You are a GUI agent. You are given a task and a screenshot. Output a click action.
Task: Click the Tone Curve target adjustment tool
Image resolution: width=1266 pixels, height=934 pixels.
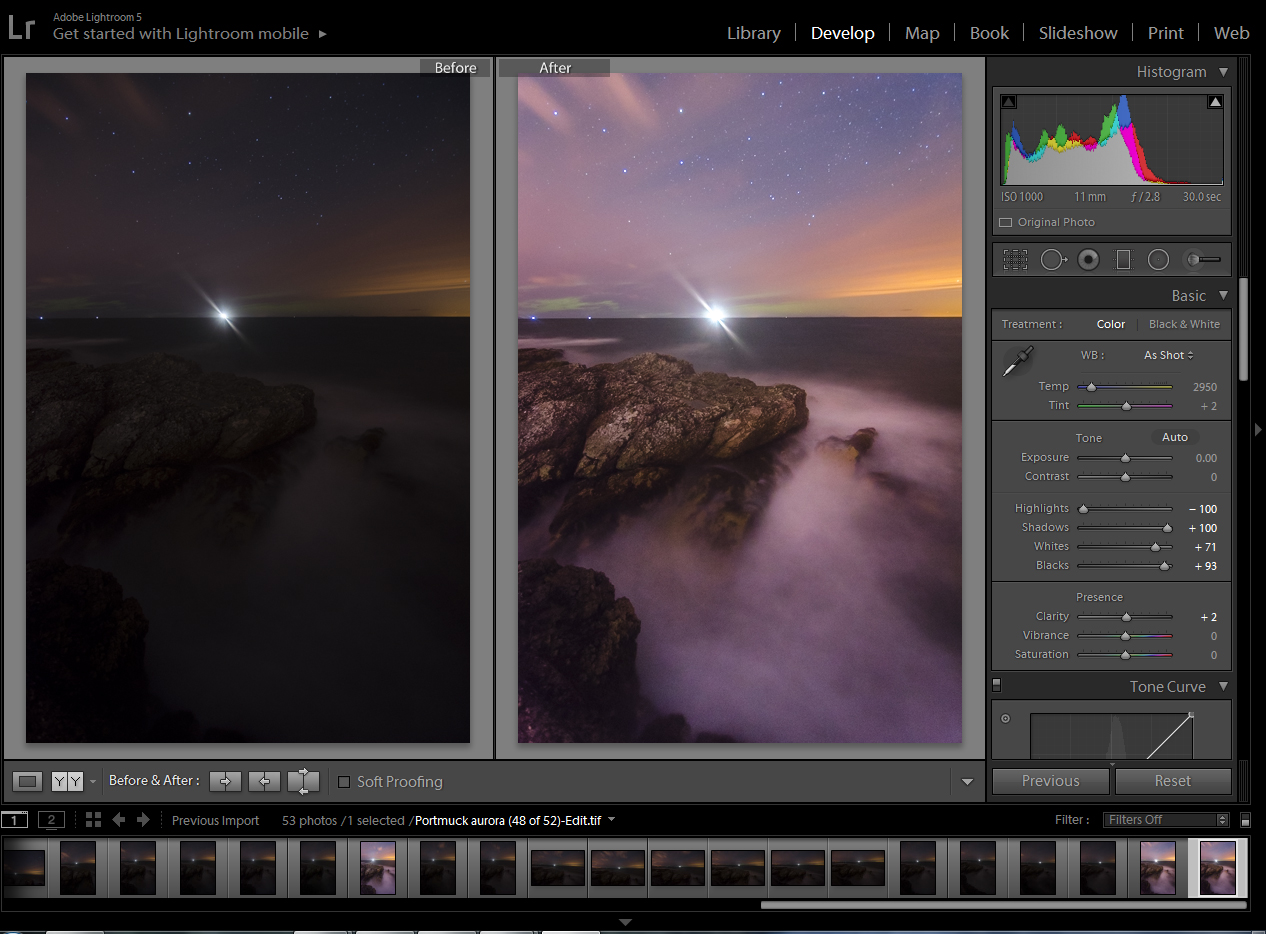[1005, 718]
